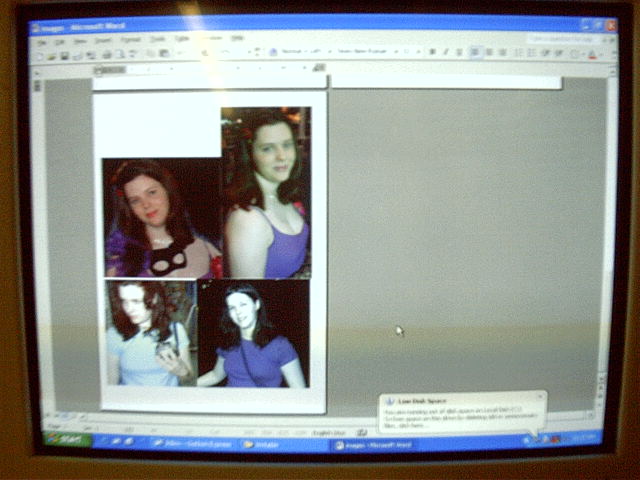Click the Styles and Formatting icon
The height and width of the screenshot is (480, 640).
click(273, 52)
